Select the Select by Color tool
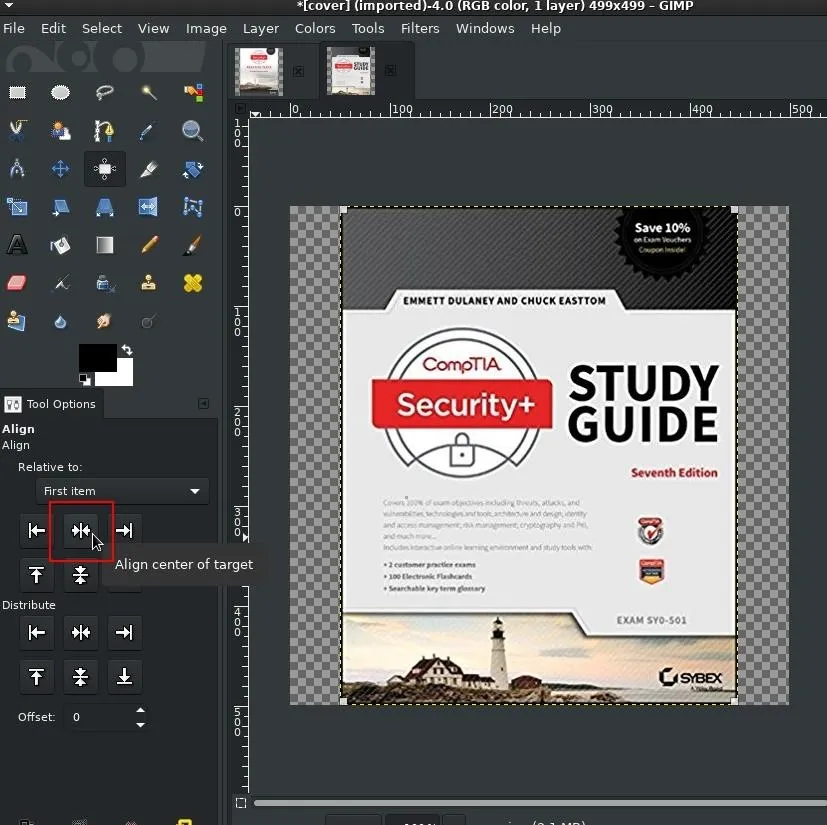The width and height of the screenshot is (827, 825). coord(193,93)
